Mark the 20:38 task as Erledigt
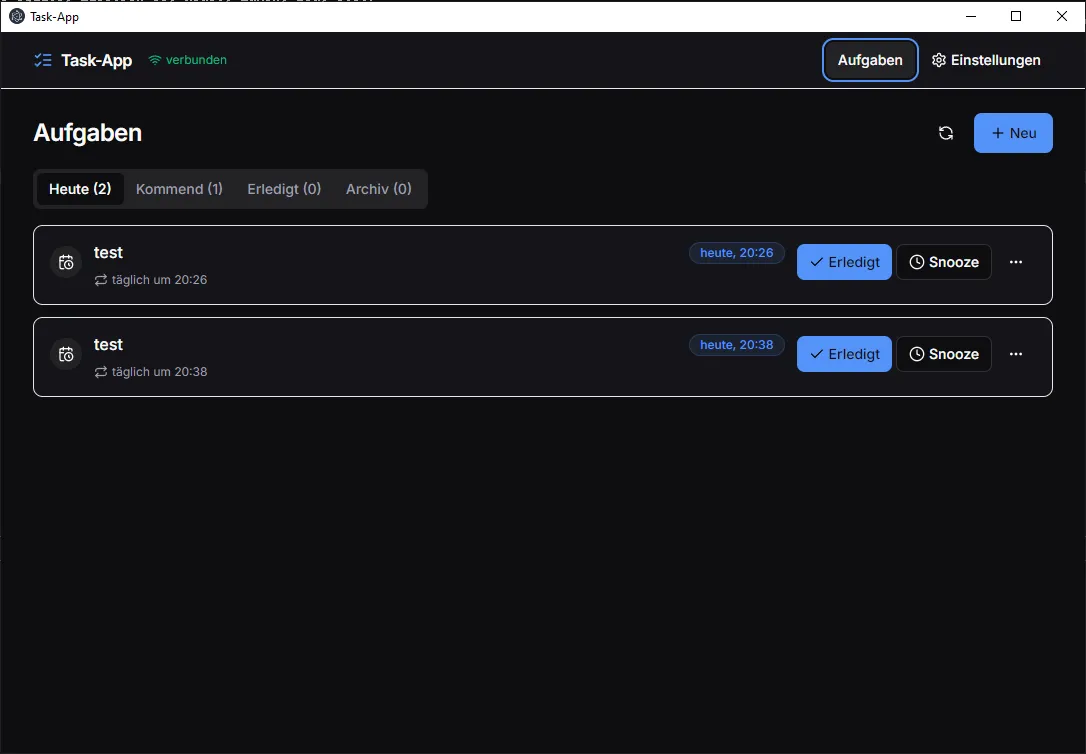Viewport: 1086px width, 754px height. 844,354
